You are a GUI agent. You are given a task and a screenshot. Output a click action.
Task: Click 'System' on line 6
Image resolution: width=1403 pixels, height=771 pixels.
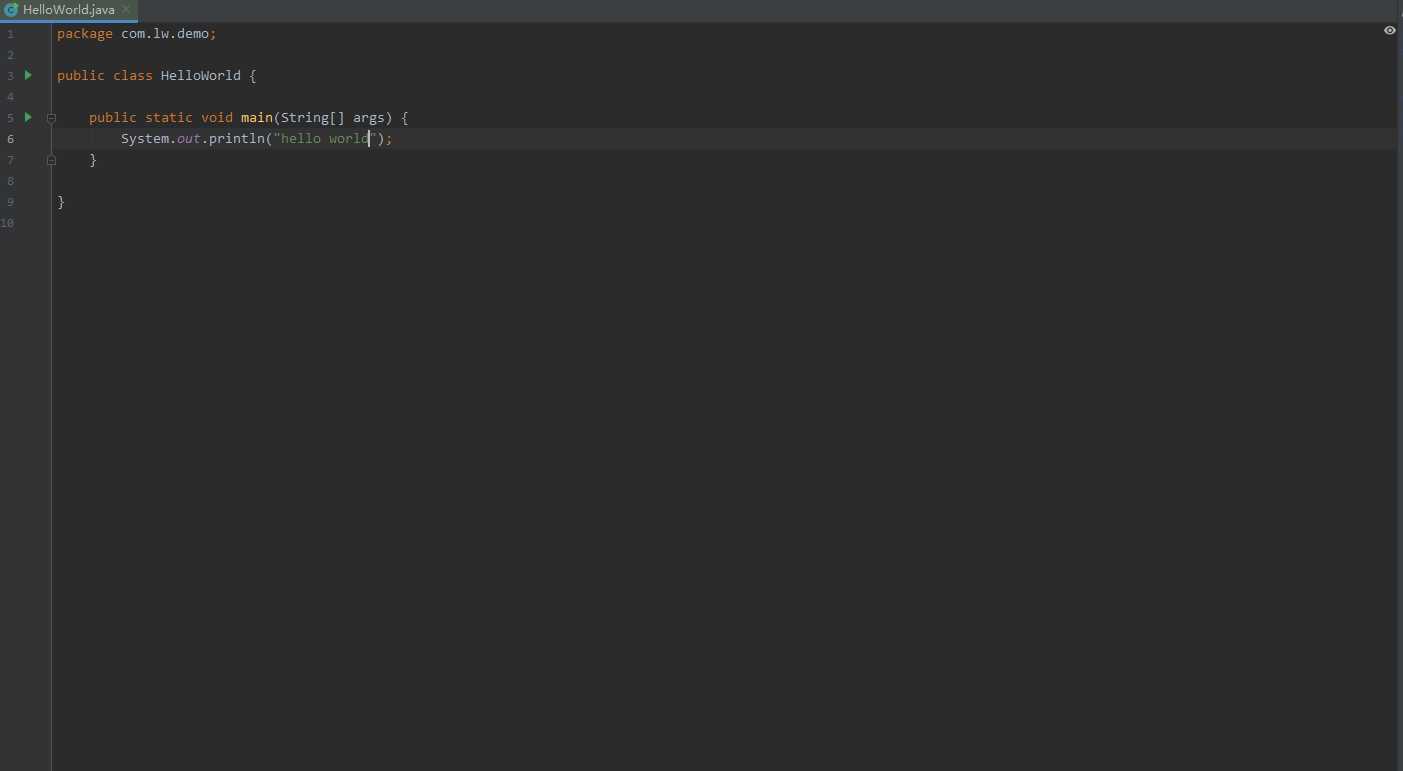[145, 138]
